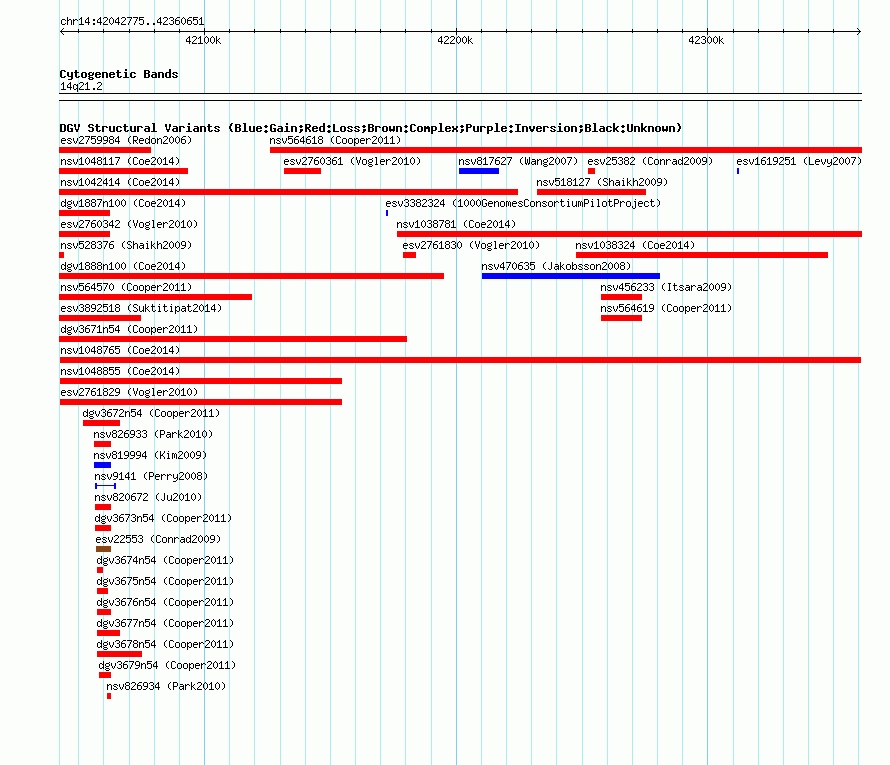Open dgv3674n54 (Cooper2011) label
This screenshot has width=890, height=765.
point(165,560)
